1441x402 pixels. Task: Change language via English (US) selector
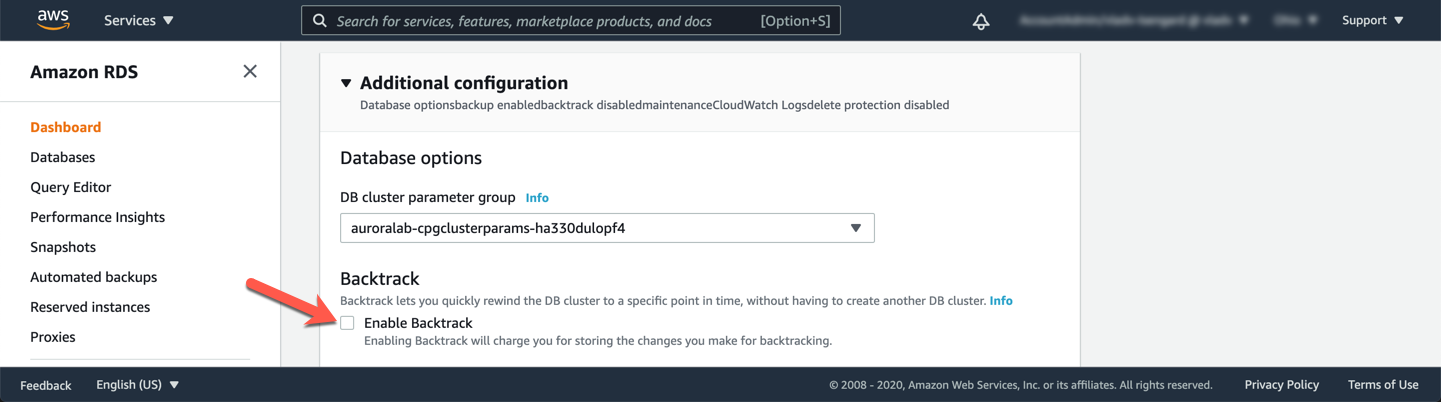pyautogui.click(x=138, y=385)
